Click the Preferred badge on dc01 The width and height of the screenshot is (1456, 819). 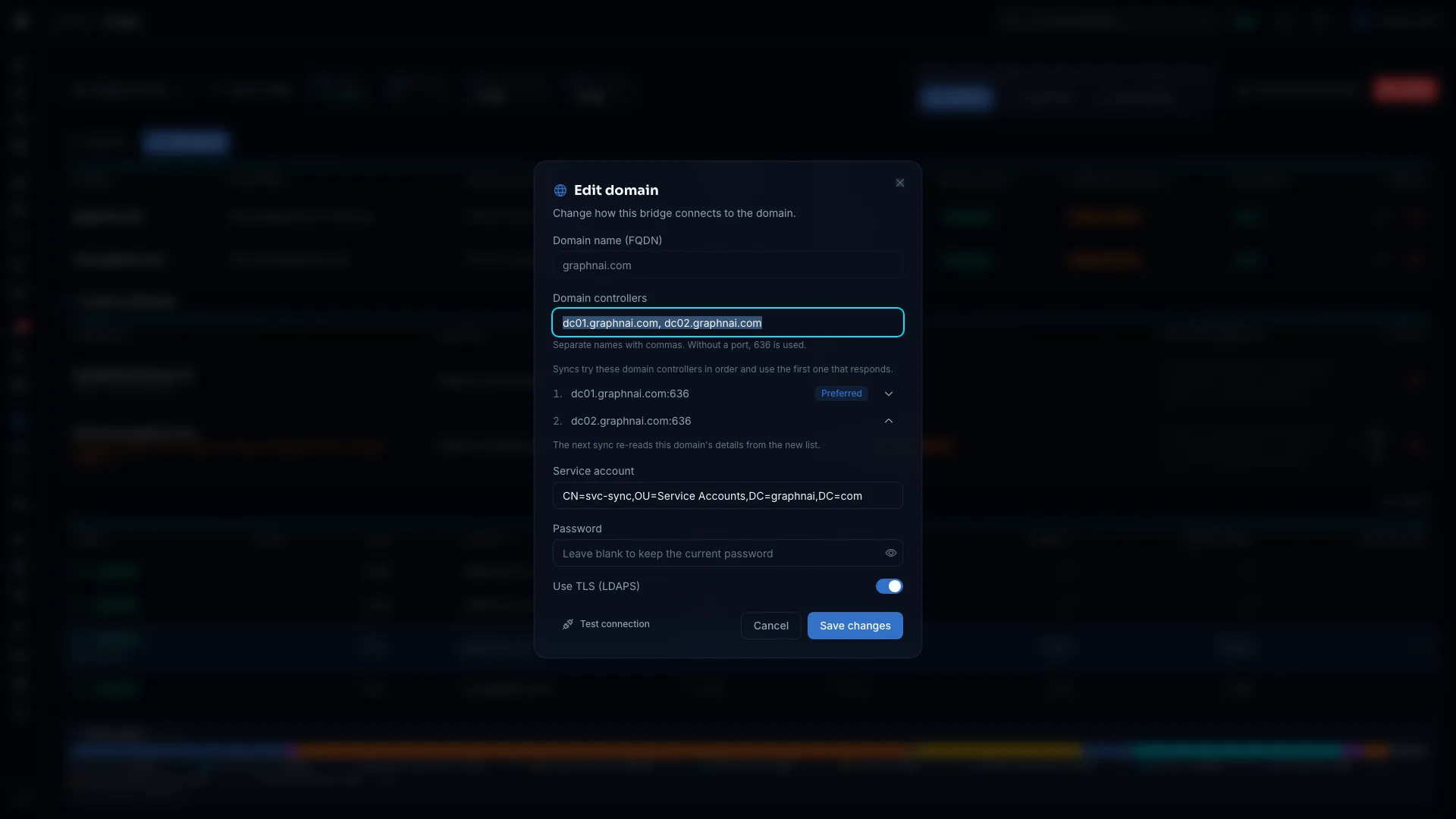[x=842, y=394]
